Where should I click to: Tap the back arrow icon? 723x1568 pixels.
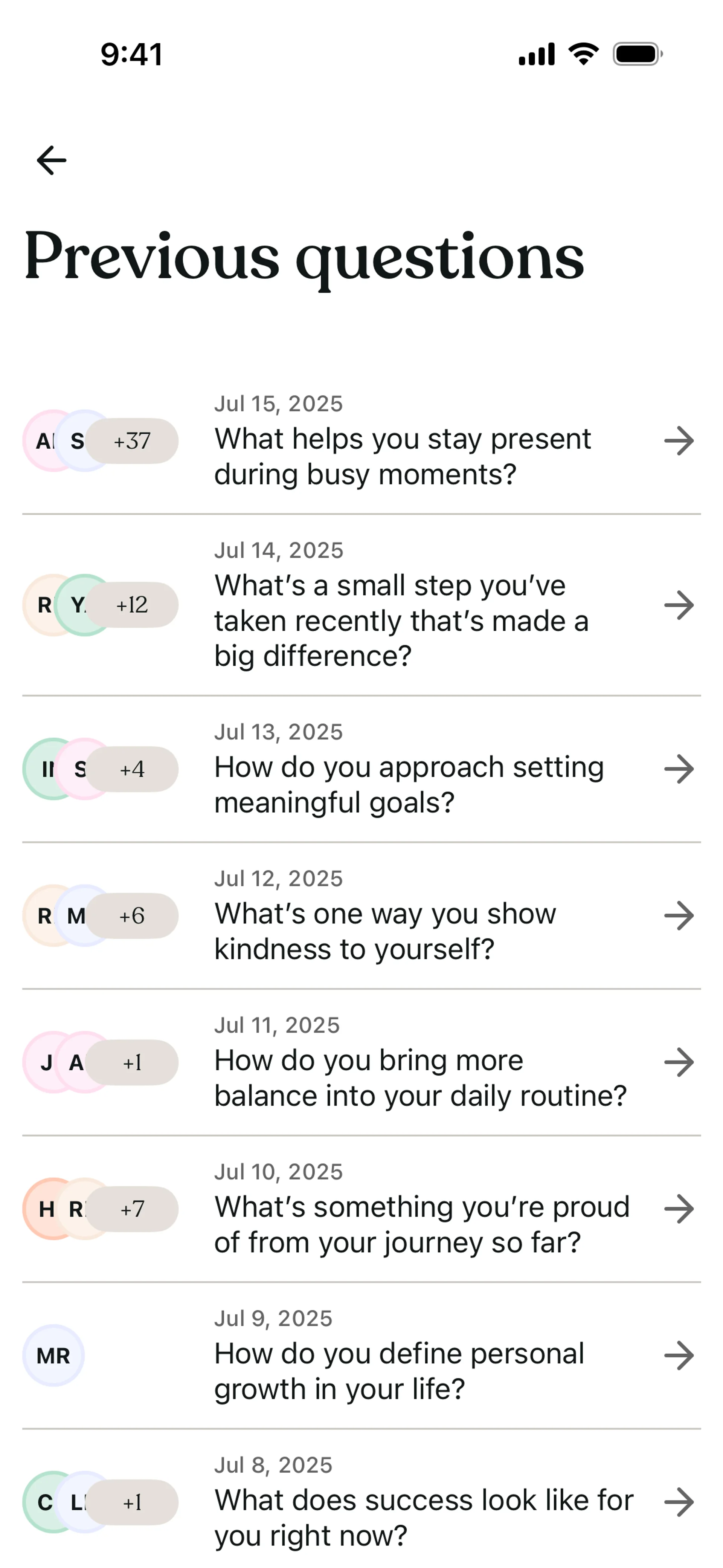coord(52,160)
